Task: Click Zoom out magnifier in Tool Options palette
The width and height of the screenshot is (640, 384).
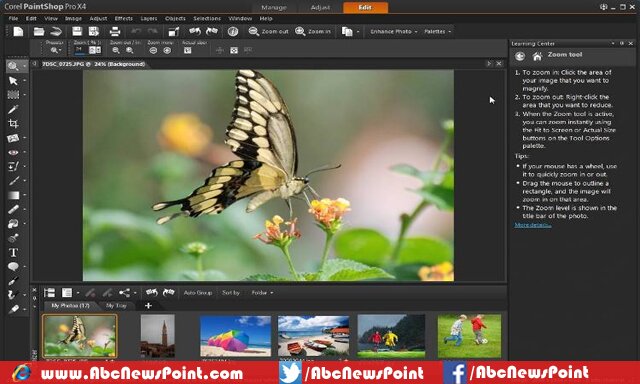Action: [116, 50]
